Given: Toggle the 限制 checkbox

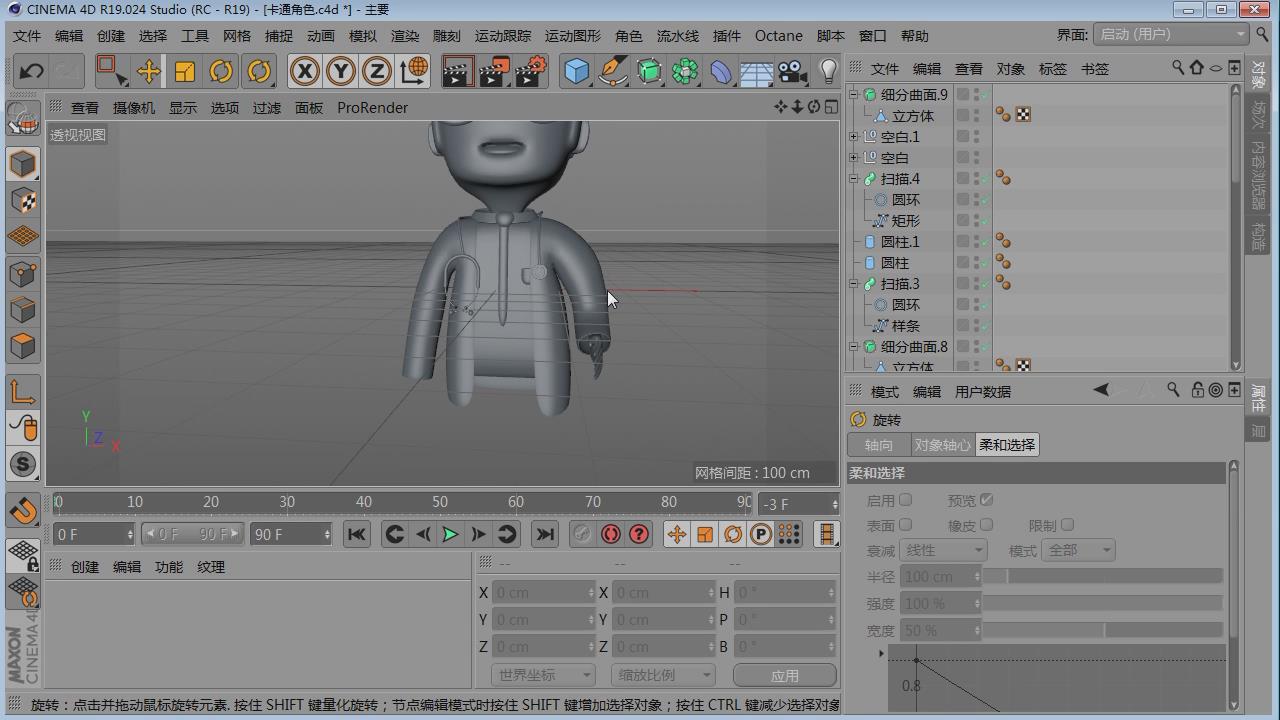Looking at the screenshot, I should (x=1067, y=525).
